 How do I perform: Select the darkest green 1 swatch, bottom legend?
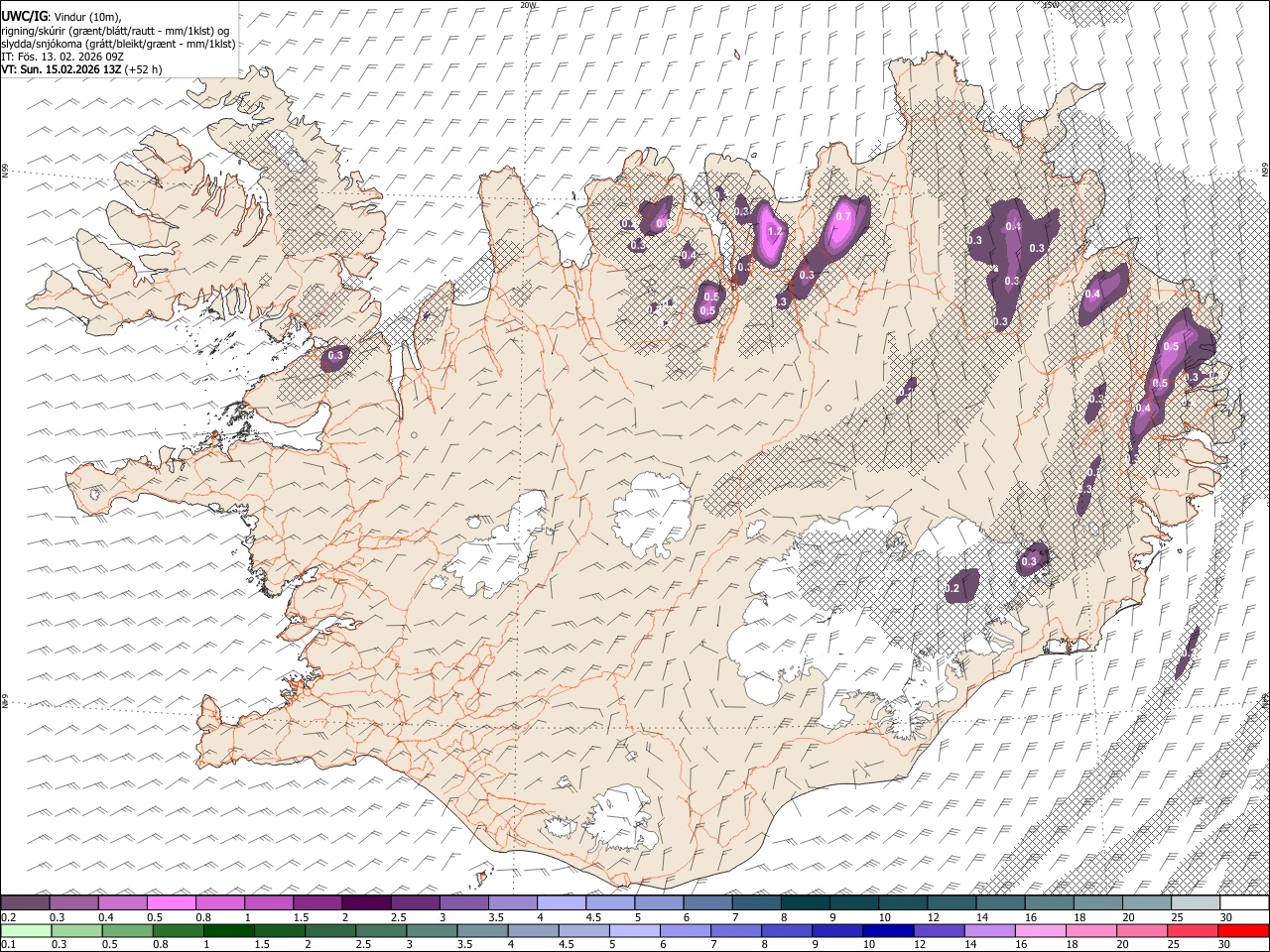tap(229, 931)
